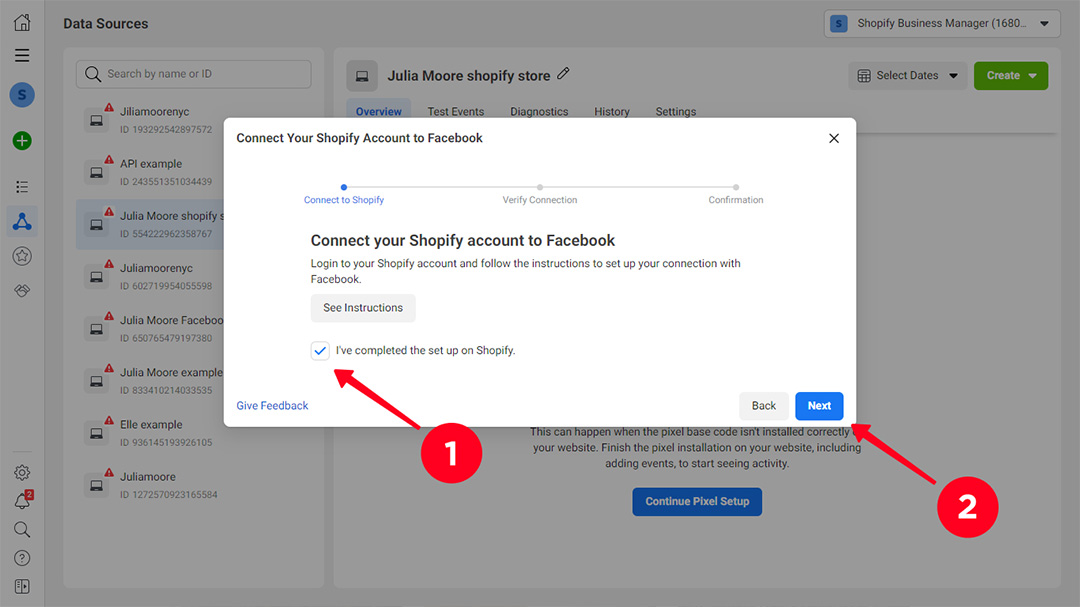Viewport: 1080px width, 607px height.
Task: Switch to the History tab
Action: (x=612, y=112)
